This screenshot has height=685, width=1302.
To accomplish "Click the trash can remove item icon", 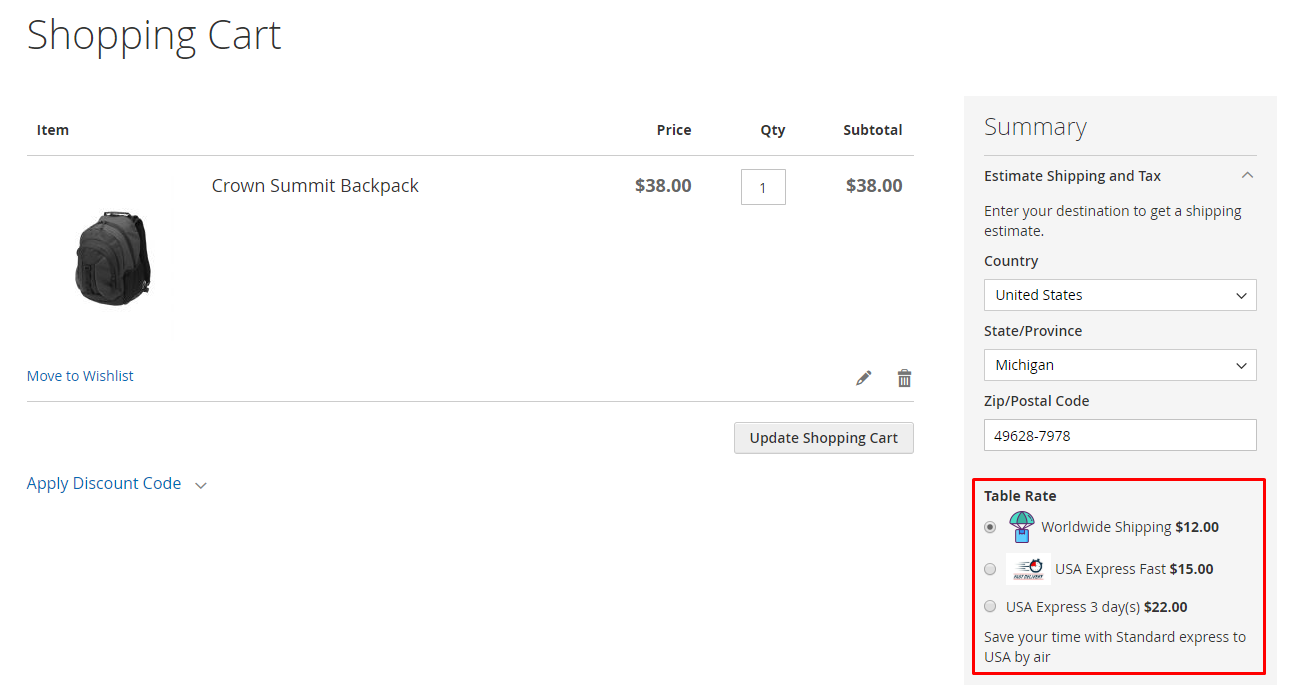I will click(x=904, y=378).
